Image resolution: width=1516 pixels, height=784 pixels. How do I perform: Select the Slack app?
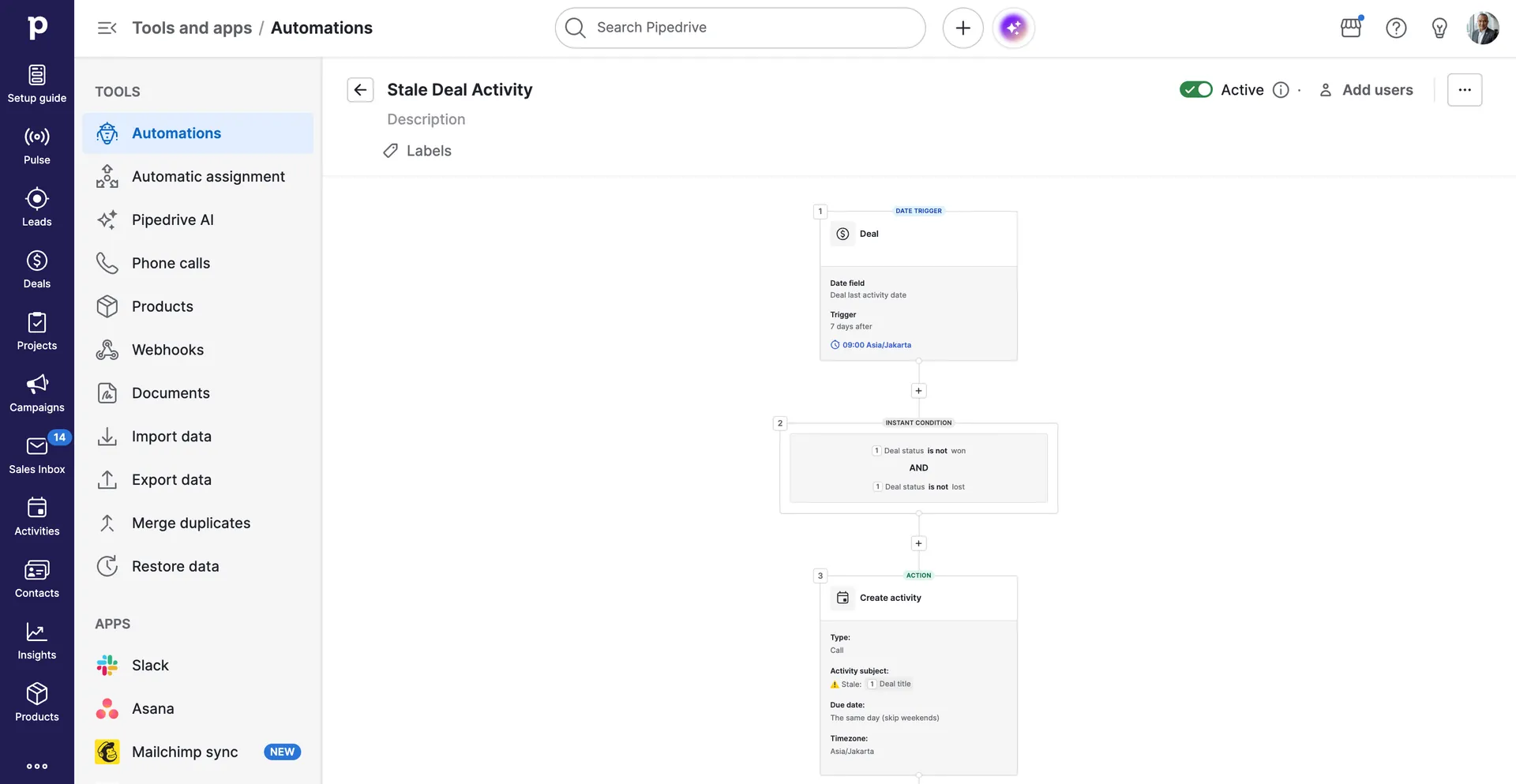coord(150,665)
